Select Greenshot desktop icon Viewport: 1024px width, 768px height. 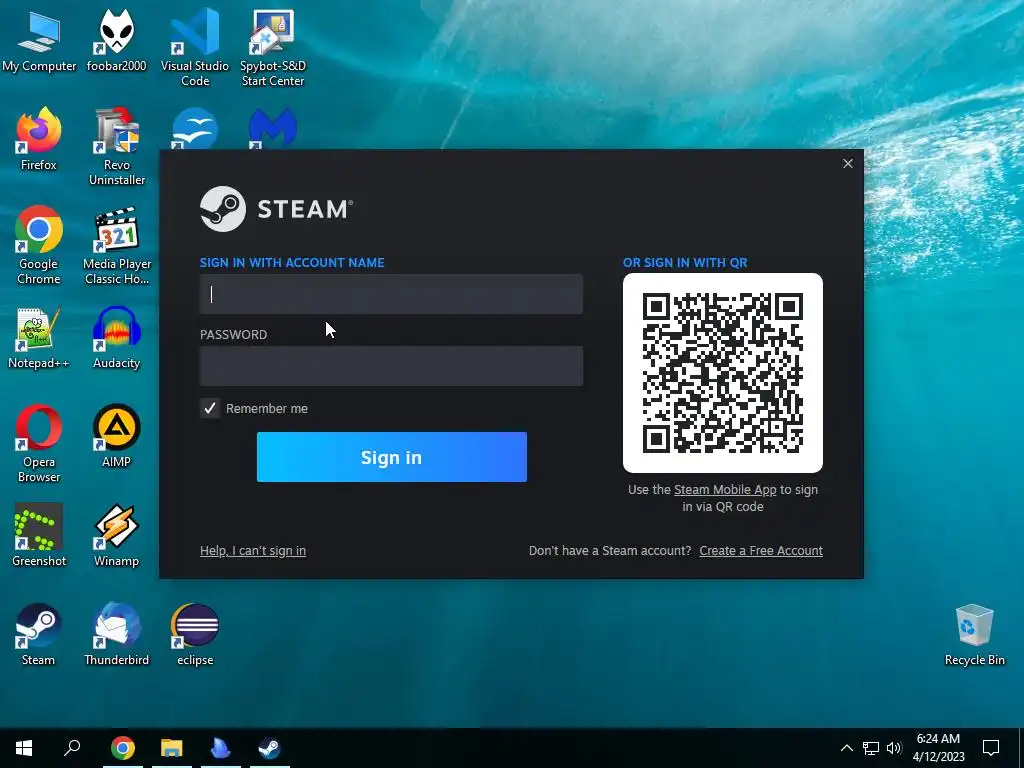click(x=39, y=536)
